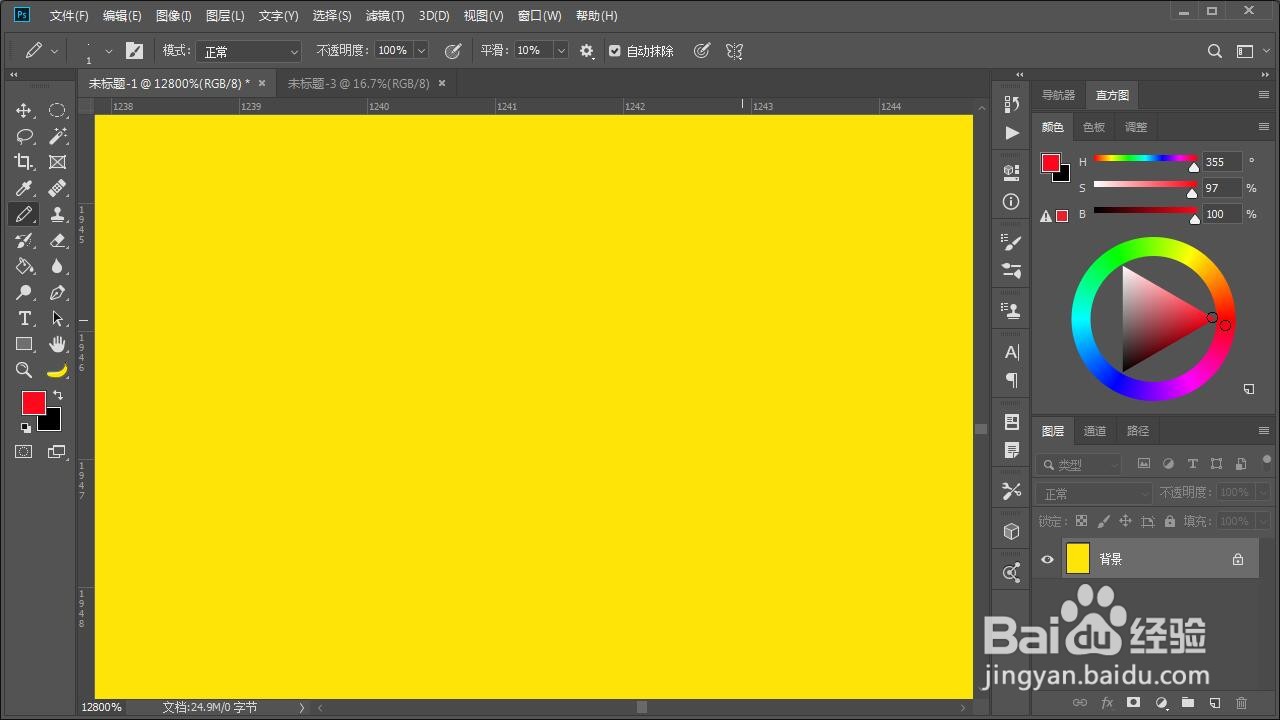This screenshot has width=1280, height=720.
Task: Click the delete layer trash button
Action: pyautogui.click(x=1242, y=703)
